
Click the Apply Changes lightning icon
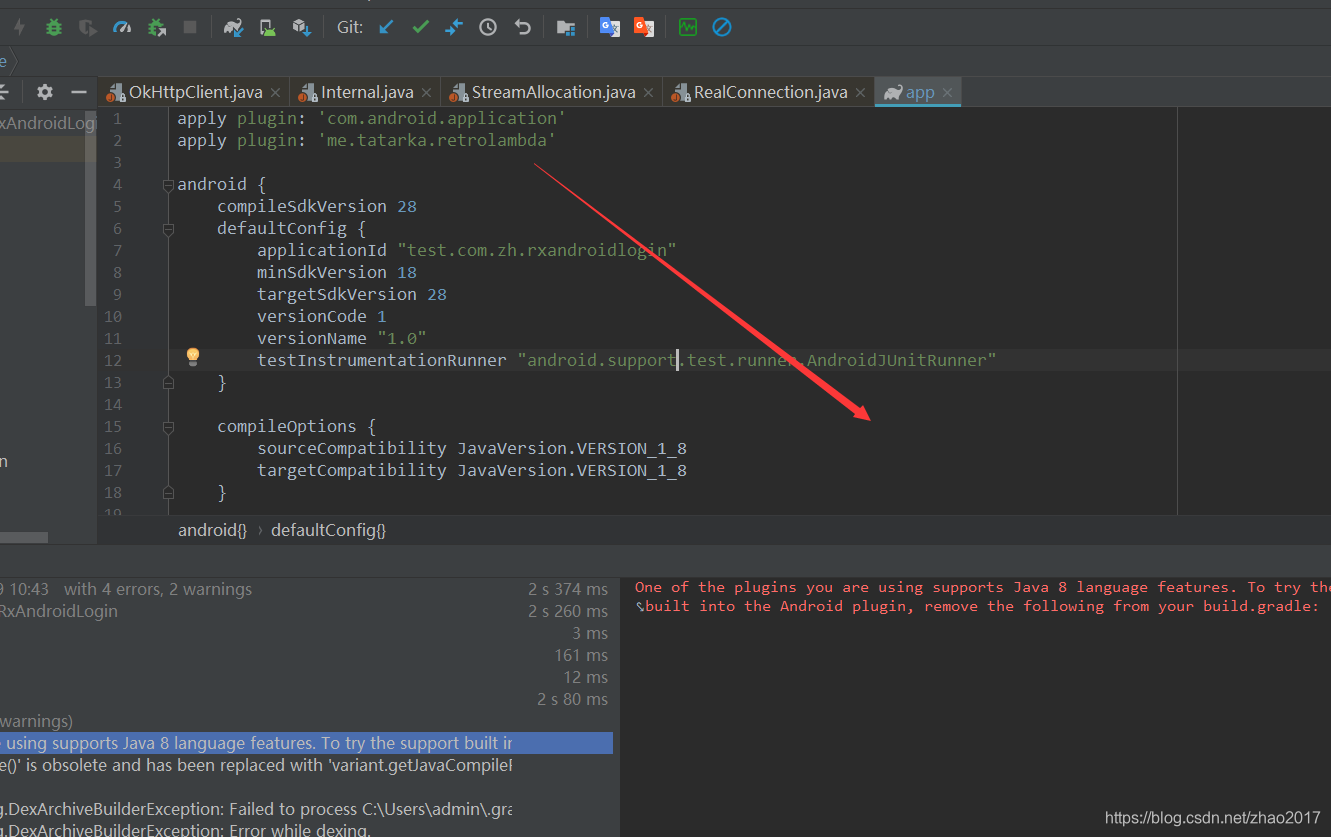tap(19, 28)
